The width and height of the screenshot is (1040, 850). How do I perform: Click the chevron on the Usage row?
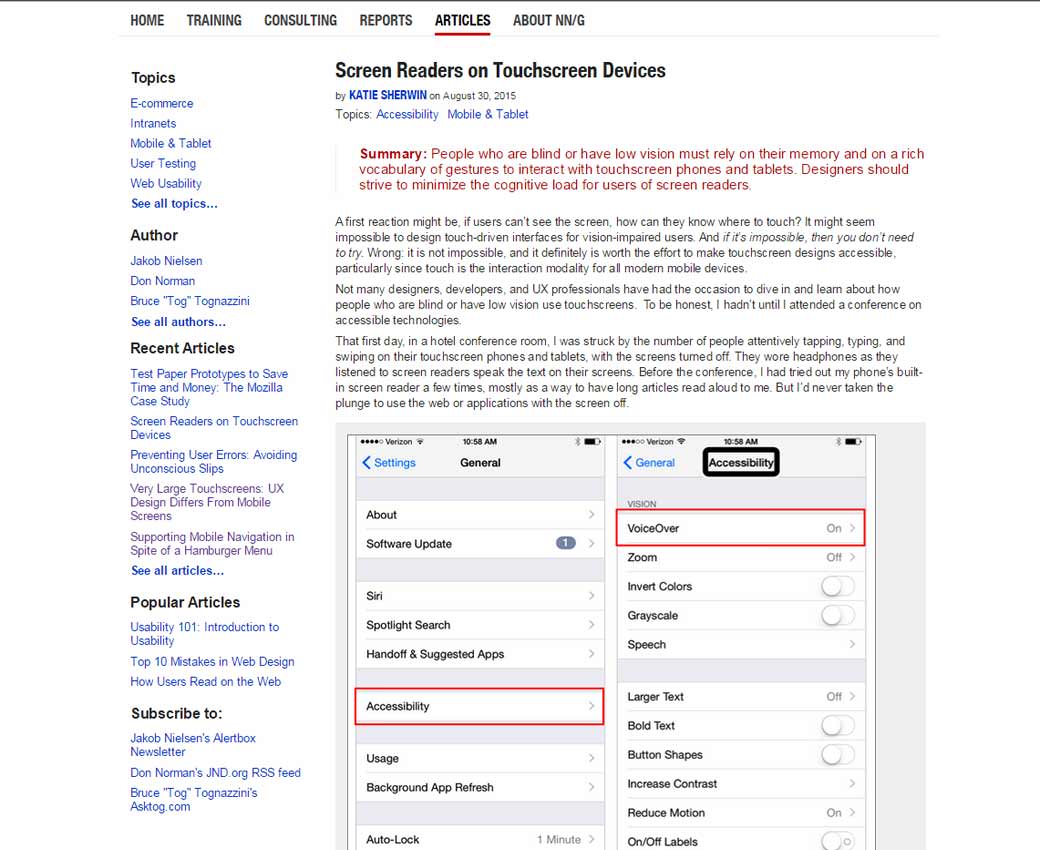click(594, 758)
